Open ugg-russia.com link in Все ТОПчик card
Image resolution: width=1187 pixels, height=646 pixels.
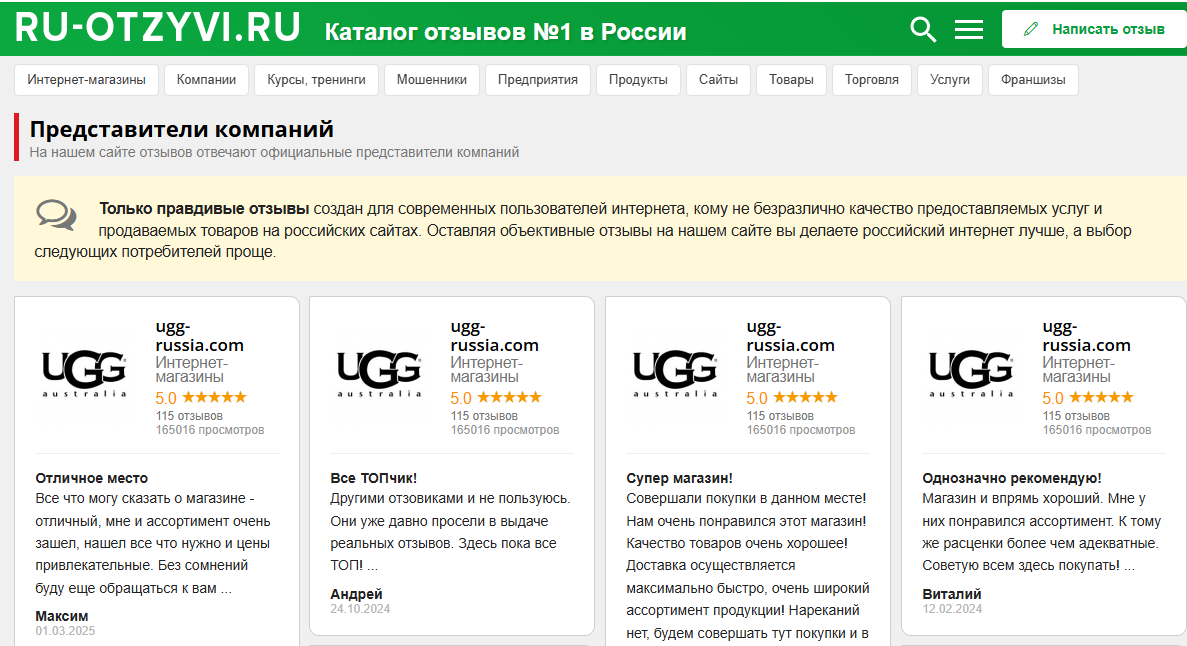click(x=494, y=336)
